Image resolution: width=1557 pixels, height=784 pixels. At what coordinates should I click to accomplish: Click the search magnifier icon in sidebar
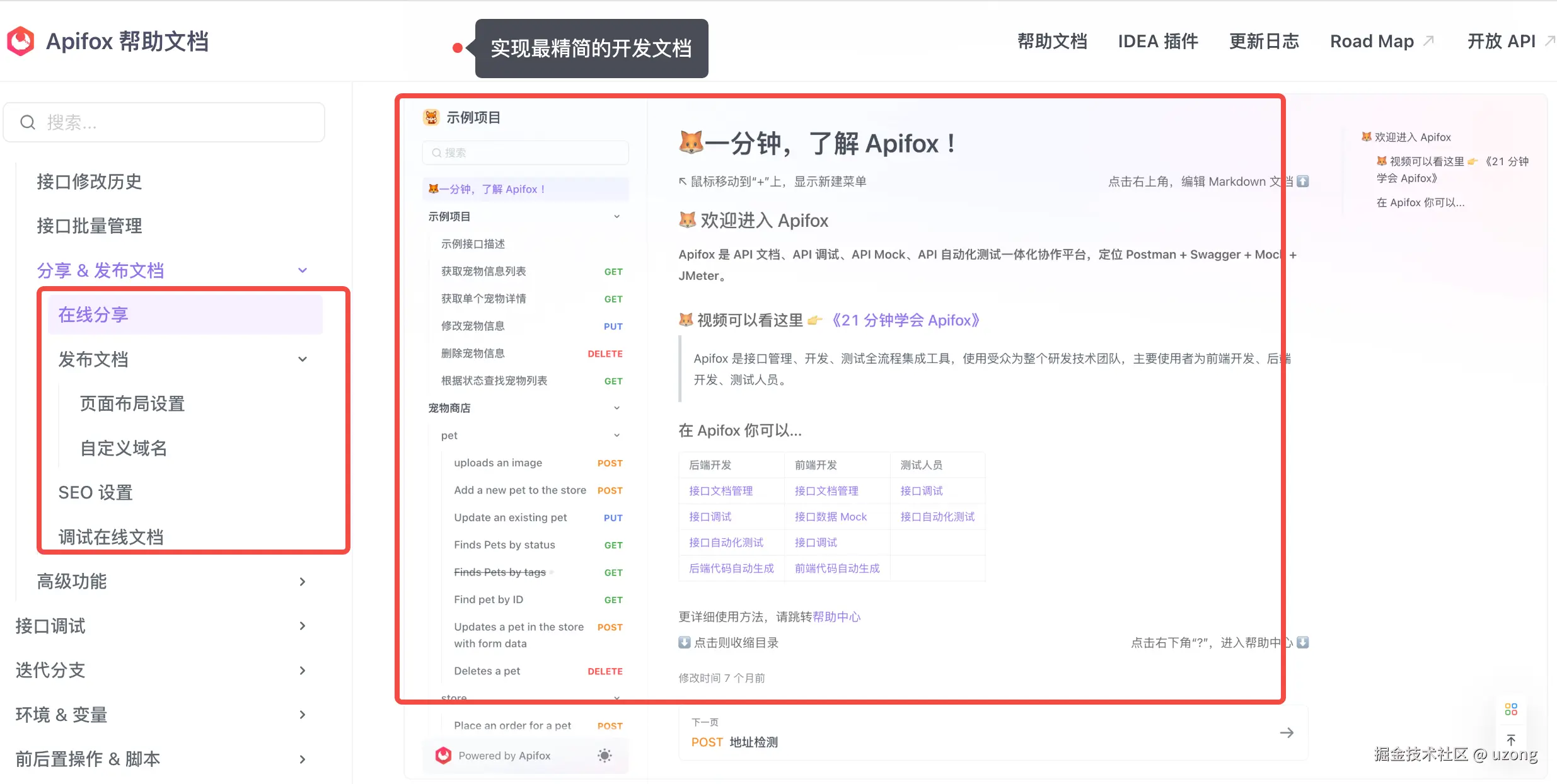point(28,122)
